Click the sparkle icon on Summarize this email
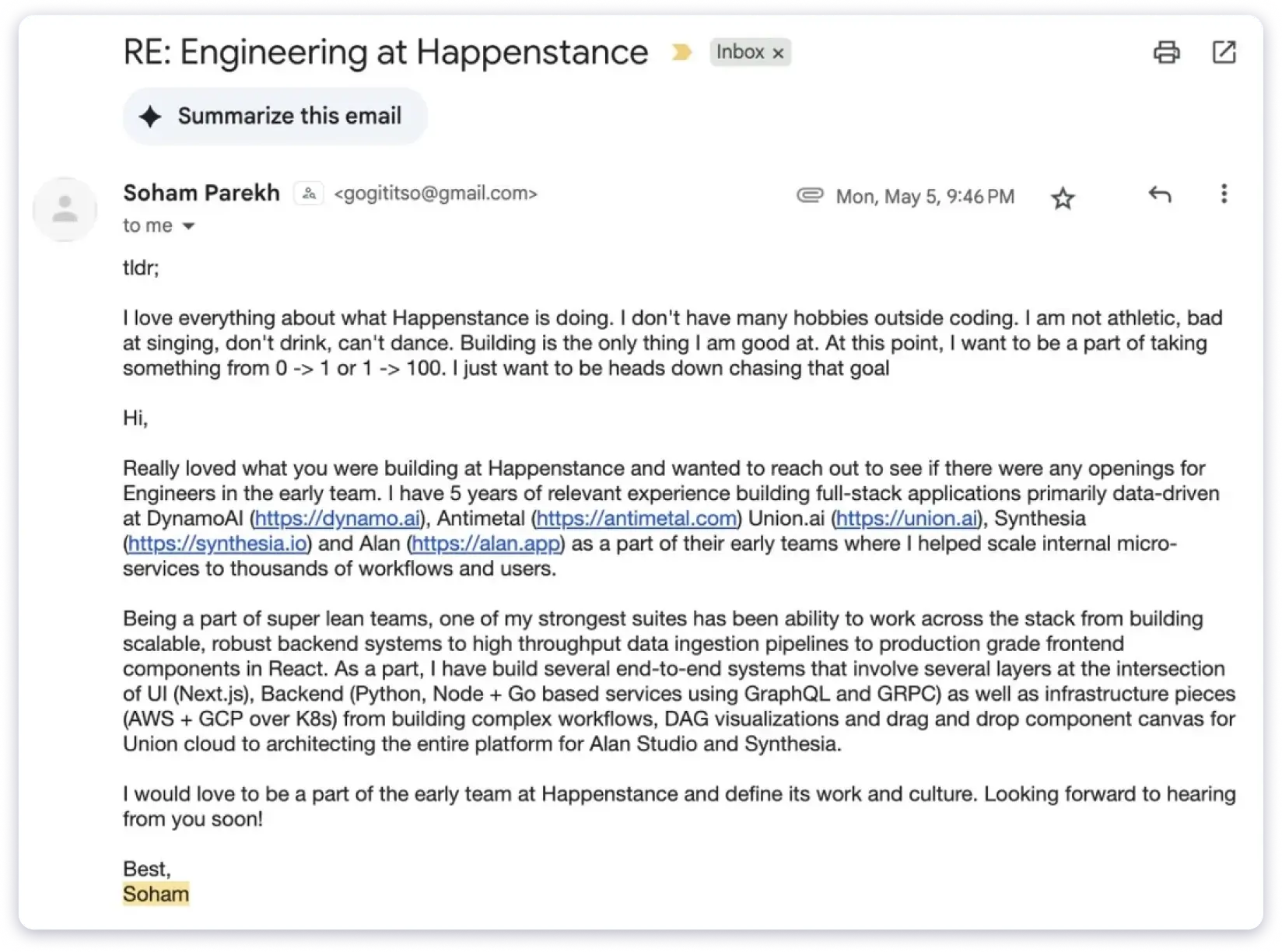The image size is (1282, 952). [151, 116]
